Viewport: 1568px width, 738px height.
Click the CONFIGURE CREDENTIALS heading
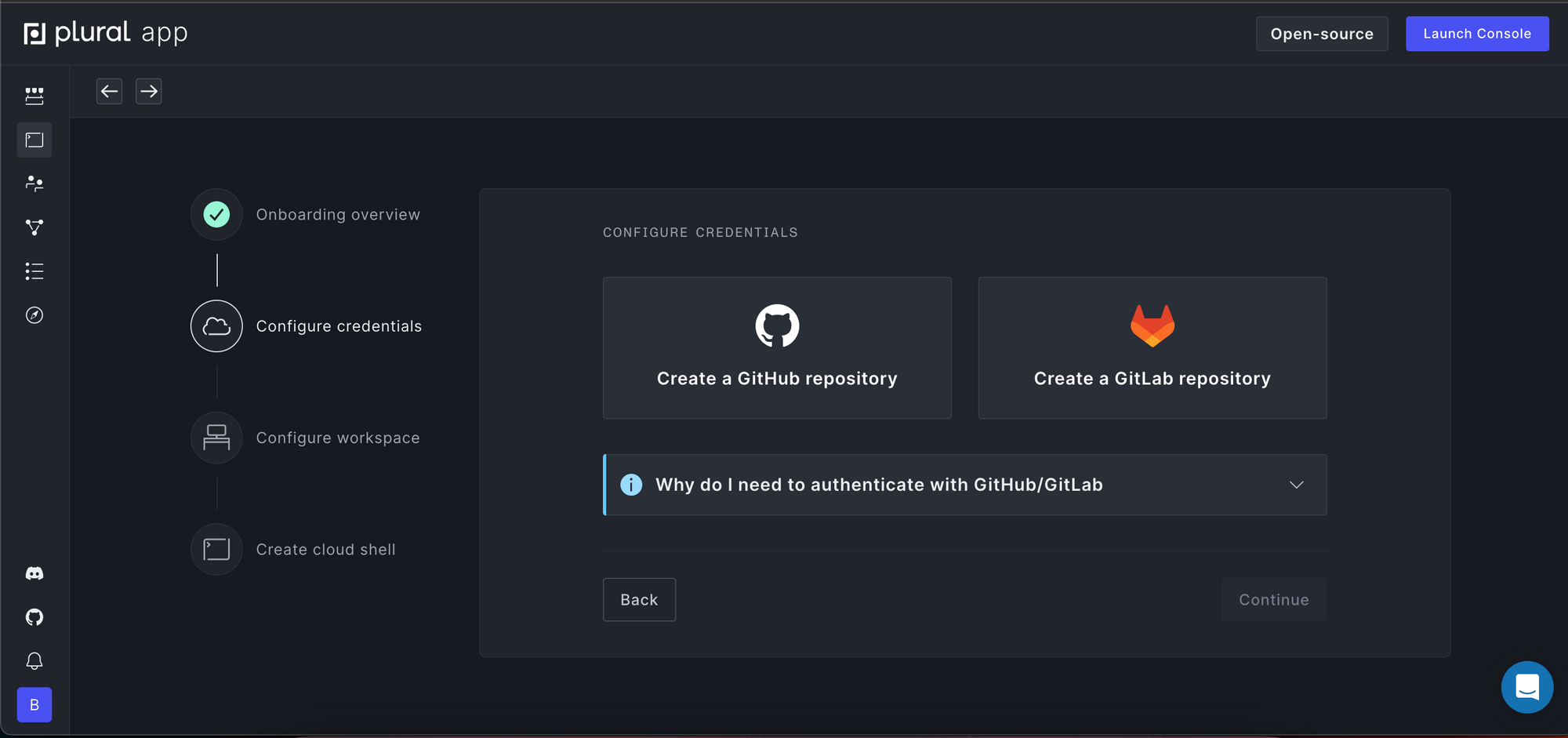point(700,232)
